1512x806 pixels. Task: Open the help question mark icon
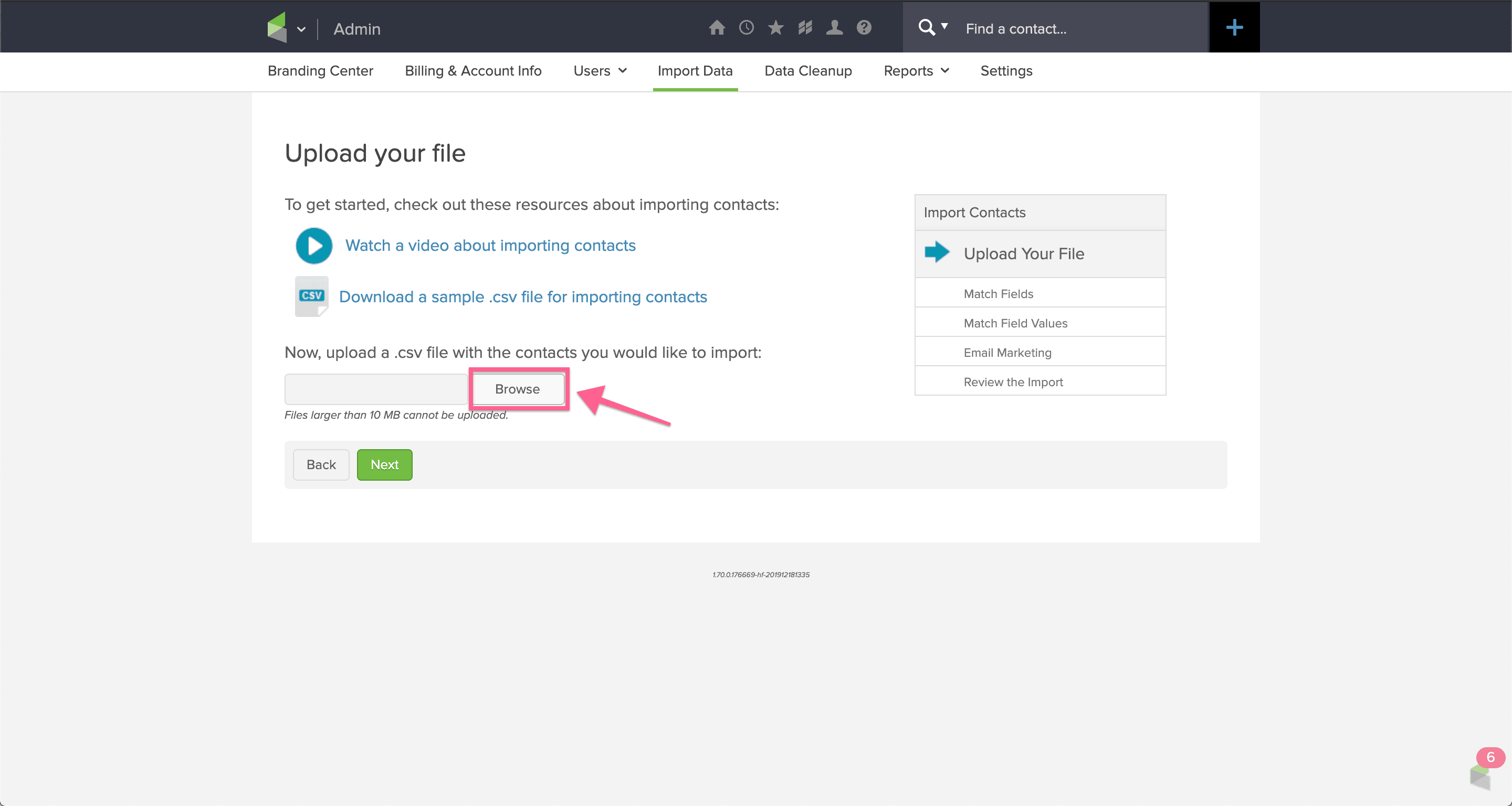click(864, 28)
